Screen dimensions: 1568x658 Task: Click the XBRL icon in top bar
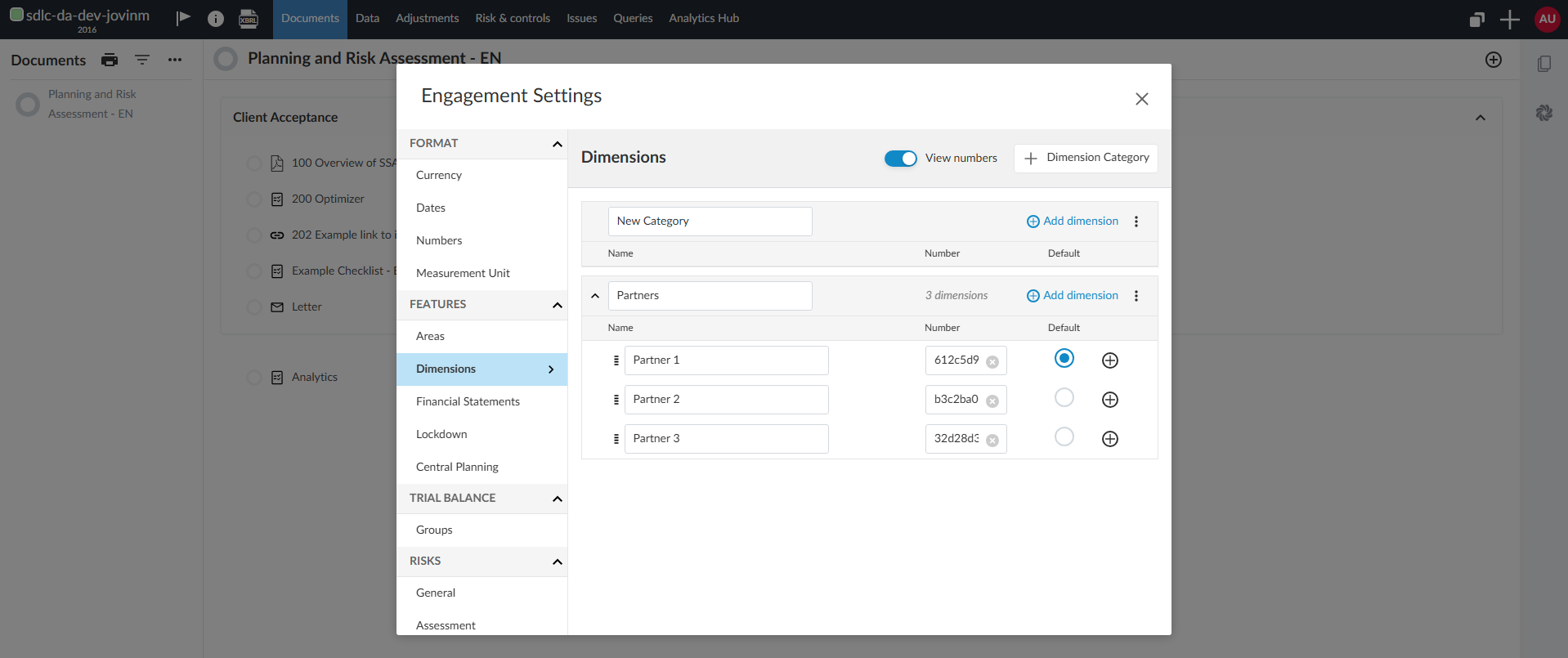pyautogui.click(x=249, y=18)
